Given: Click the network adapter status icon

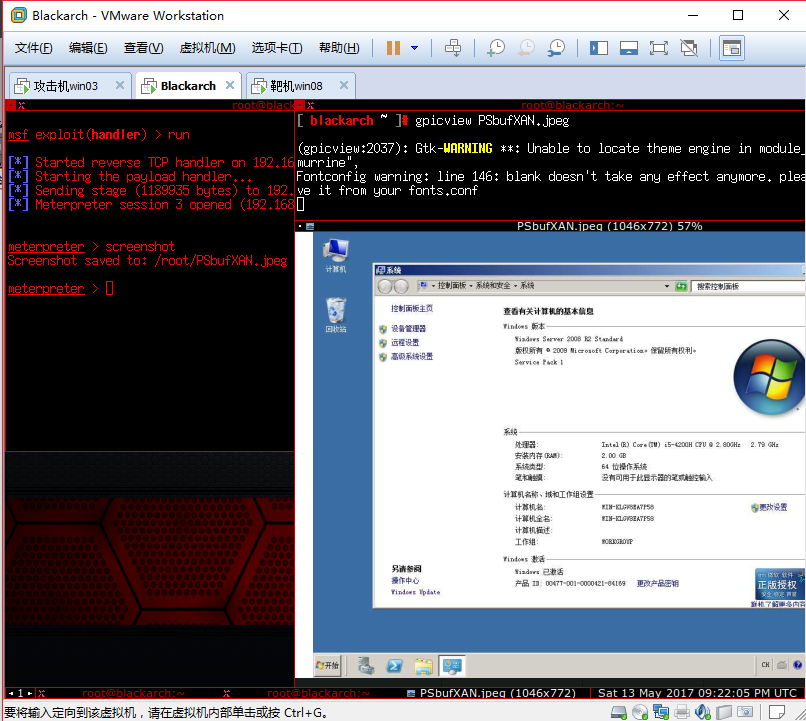Looking at the screenshot, I should [x=661, y=712].
